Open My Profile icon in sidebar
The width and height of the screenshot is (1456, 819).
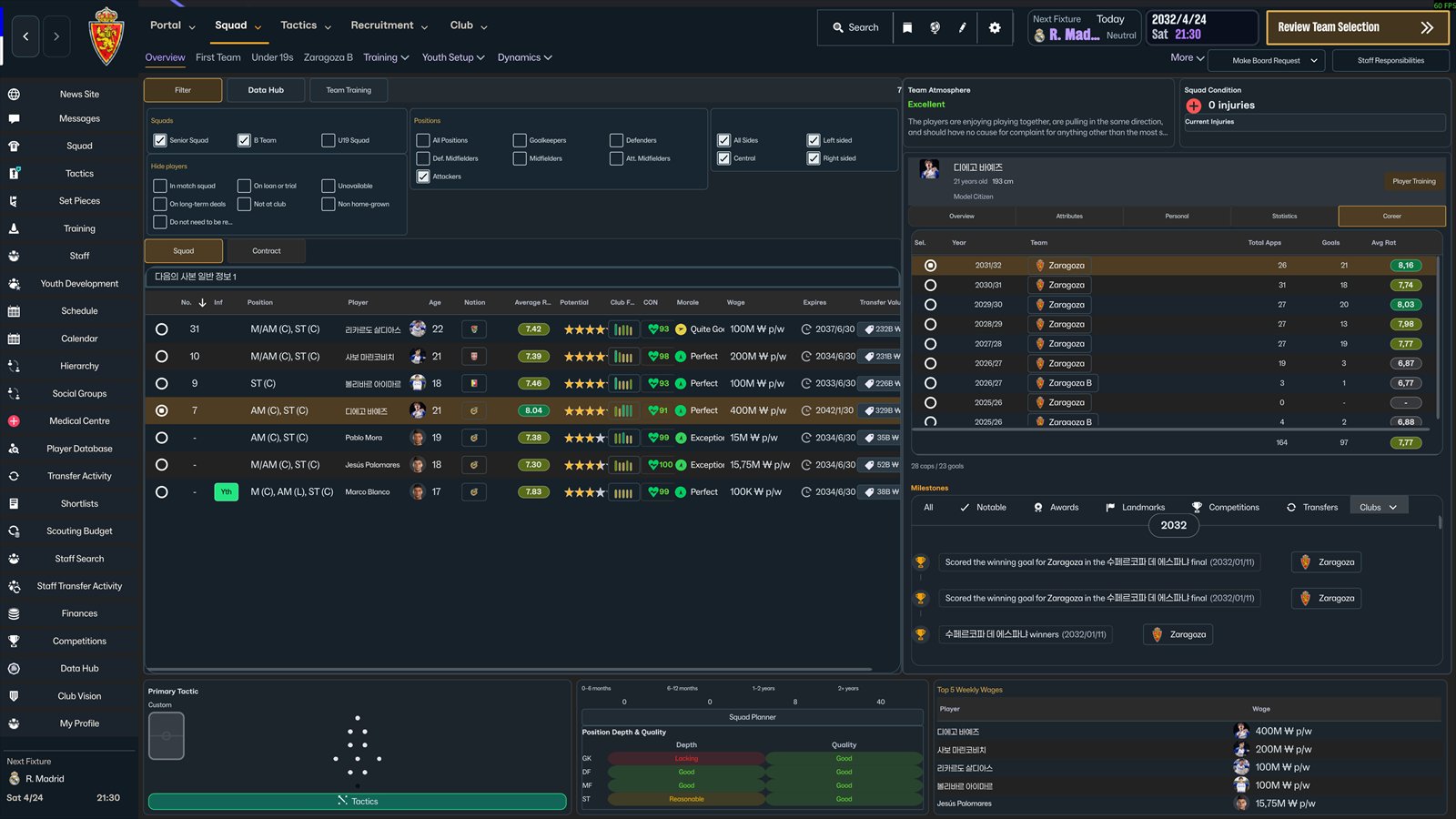point(14,723)
